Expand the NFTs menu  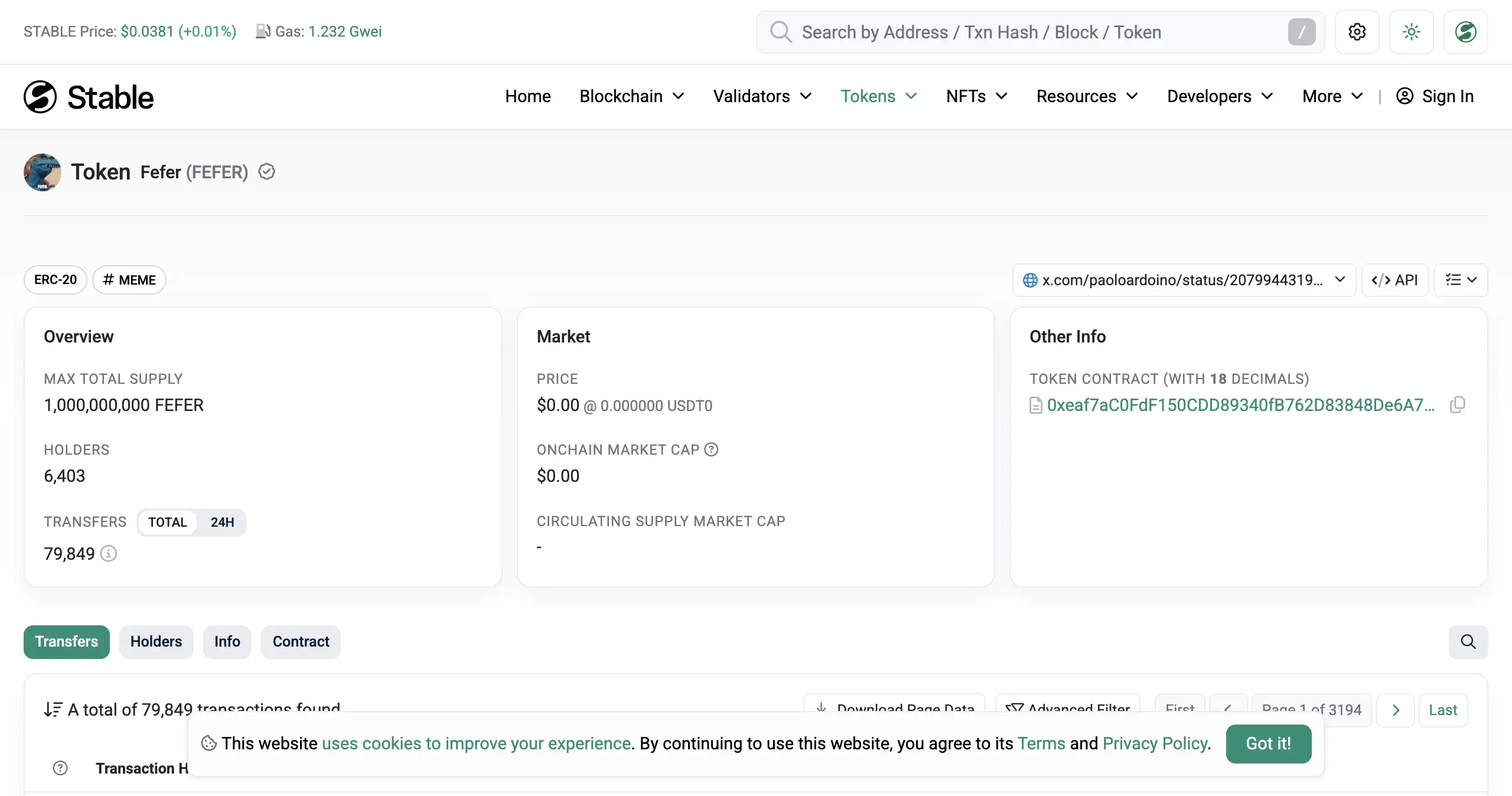click(x=976, y=96)
